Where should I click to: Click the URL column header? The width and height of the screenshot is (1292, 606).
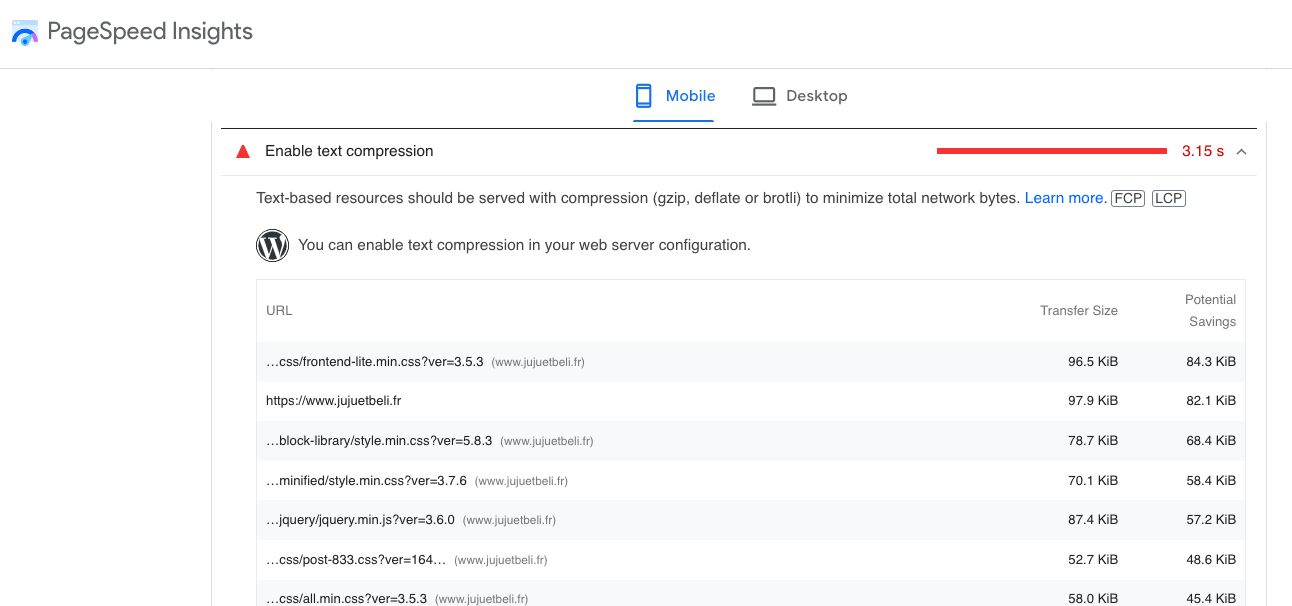pos(279,311)
